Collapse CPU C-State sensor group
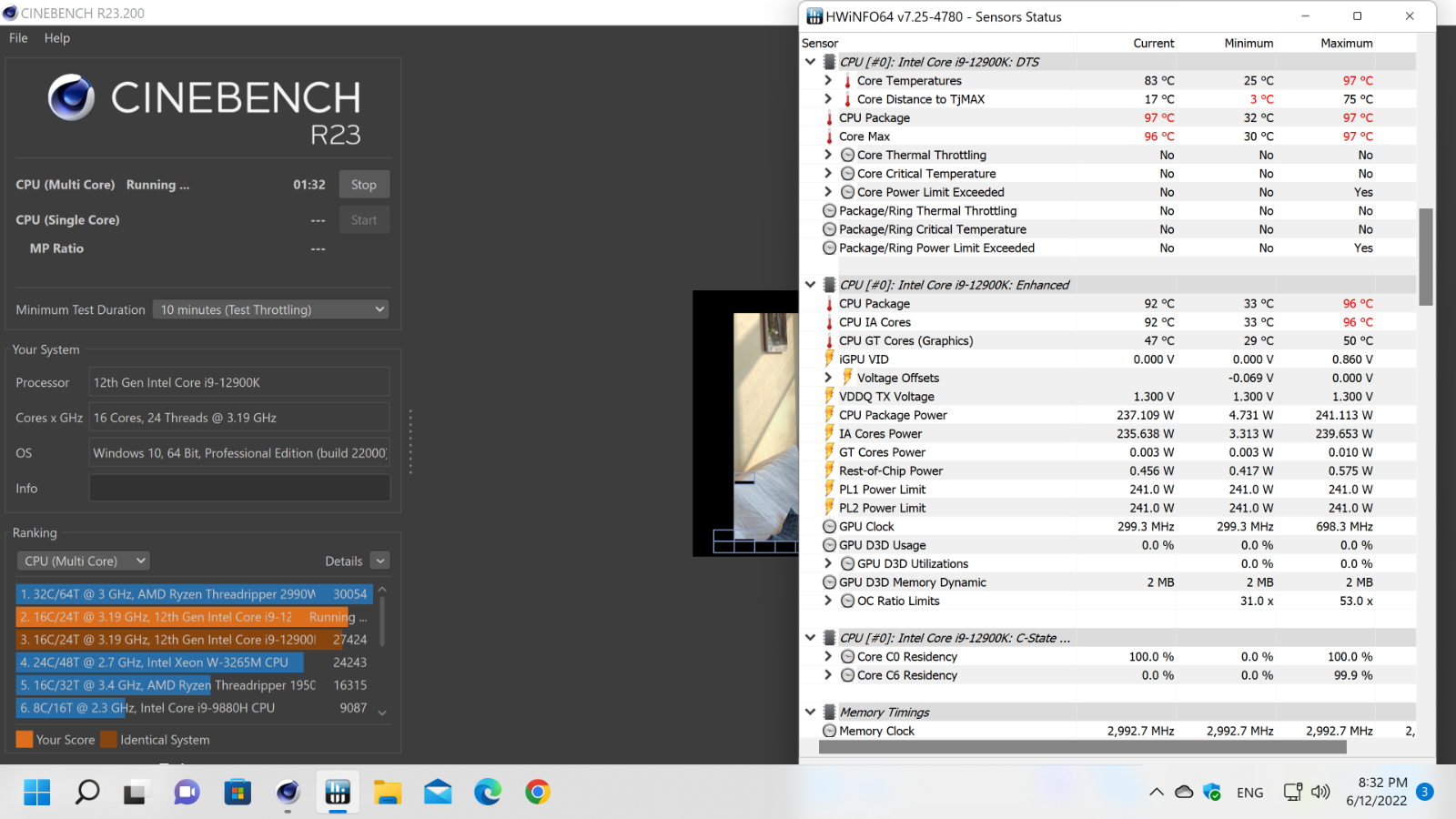The image size is (1456, 819). click(x=810, y=638)
